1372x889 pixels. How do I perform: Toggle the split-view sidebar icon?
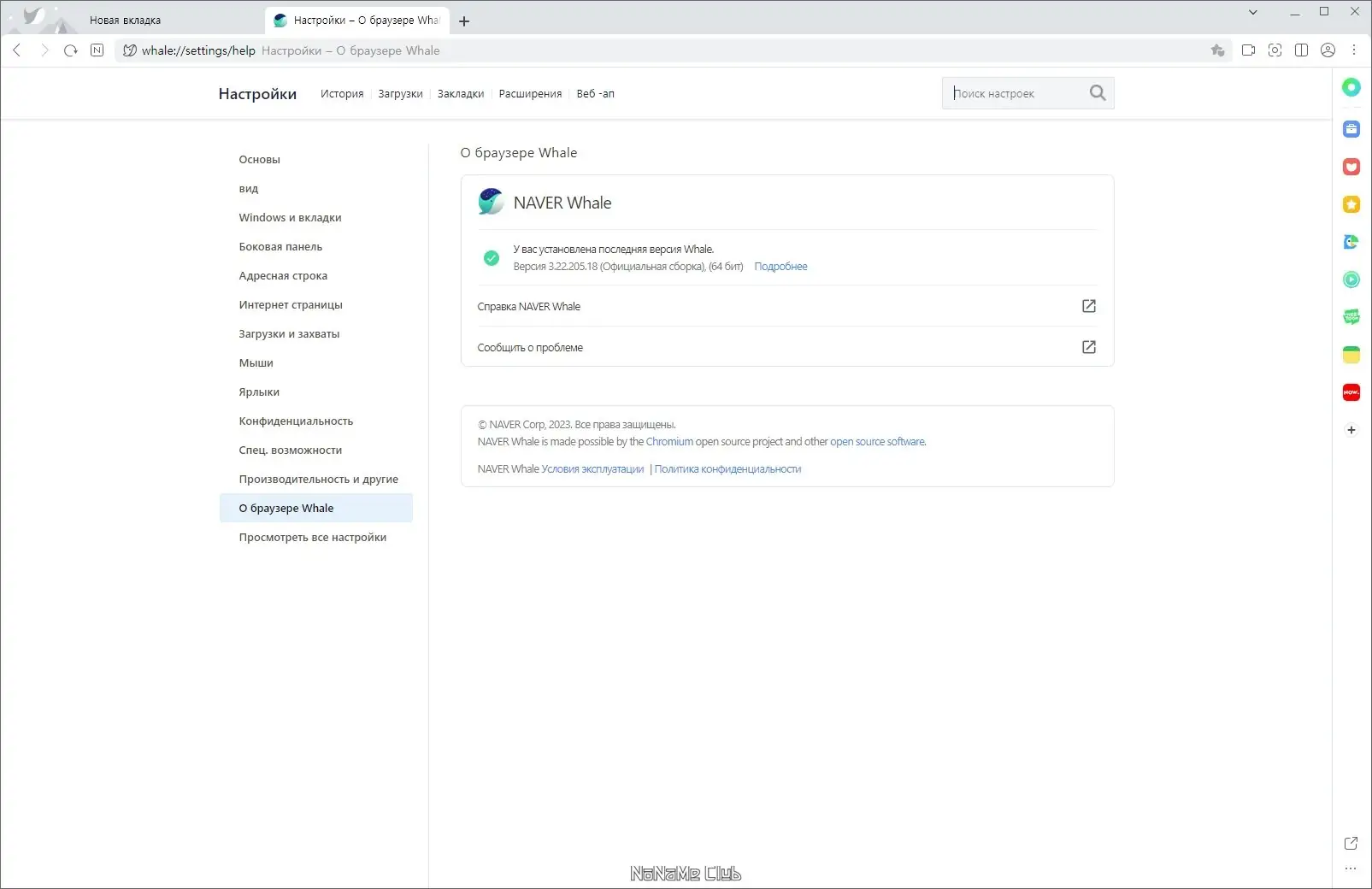(1301, 50)
